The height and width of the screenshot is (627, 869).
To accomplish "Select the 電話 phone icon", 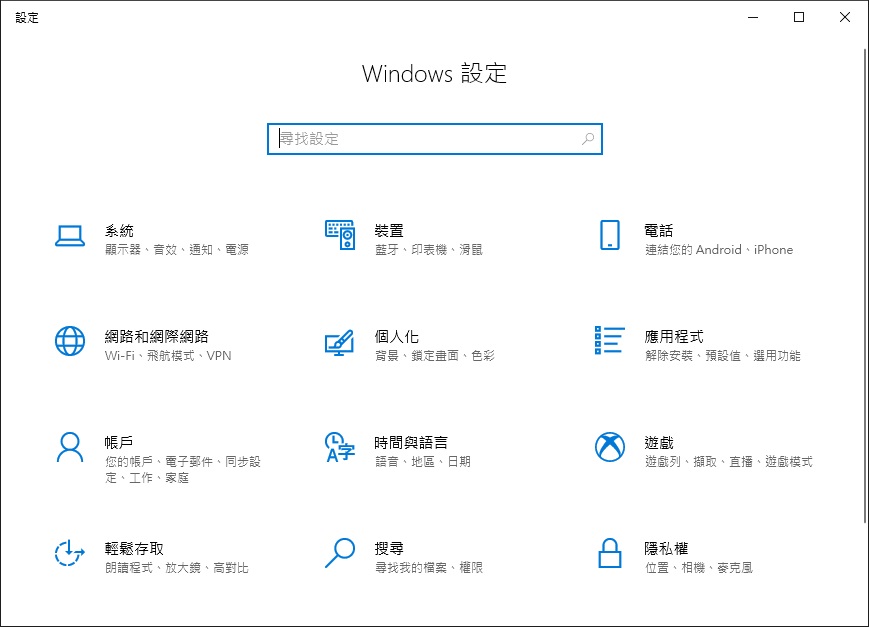I will (610, 235).
